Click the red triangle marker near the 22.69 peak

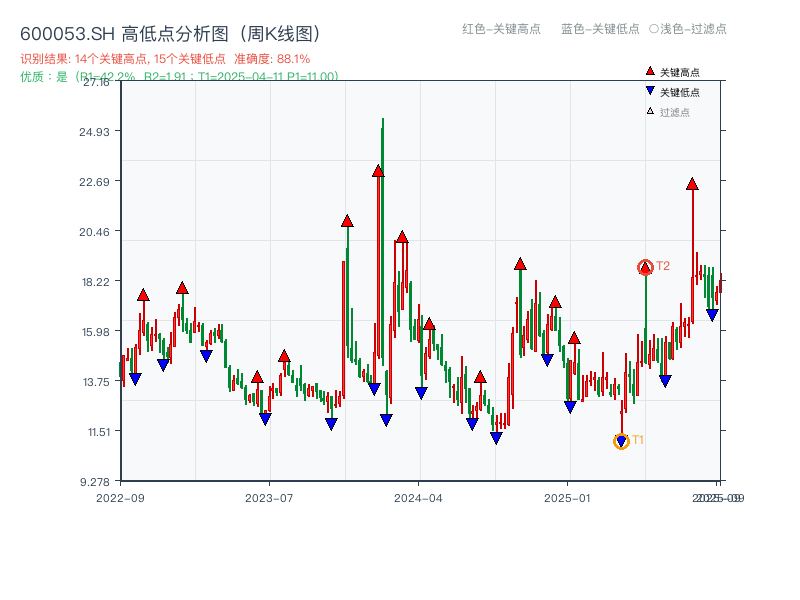click(x=692, y=185)
